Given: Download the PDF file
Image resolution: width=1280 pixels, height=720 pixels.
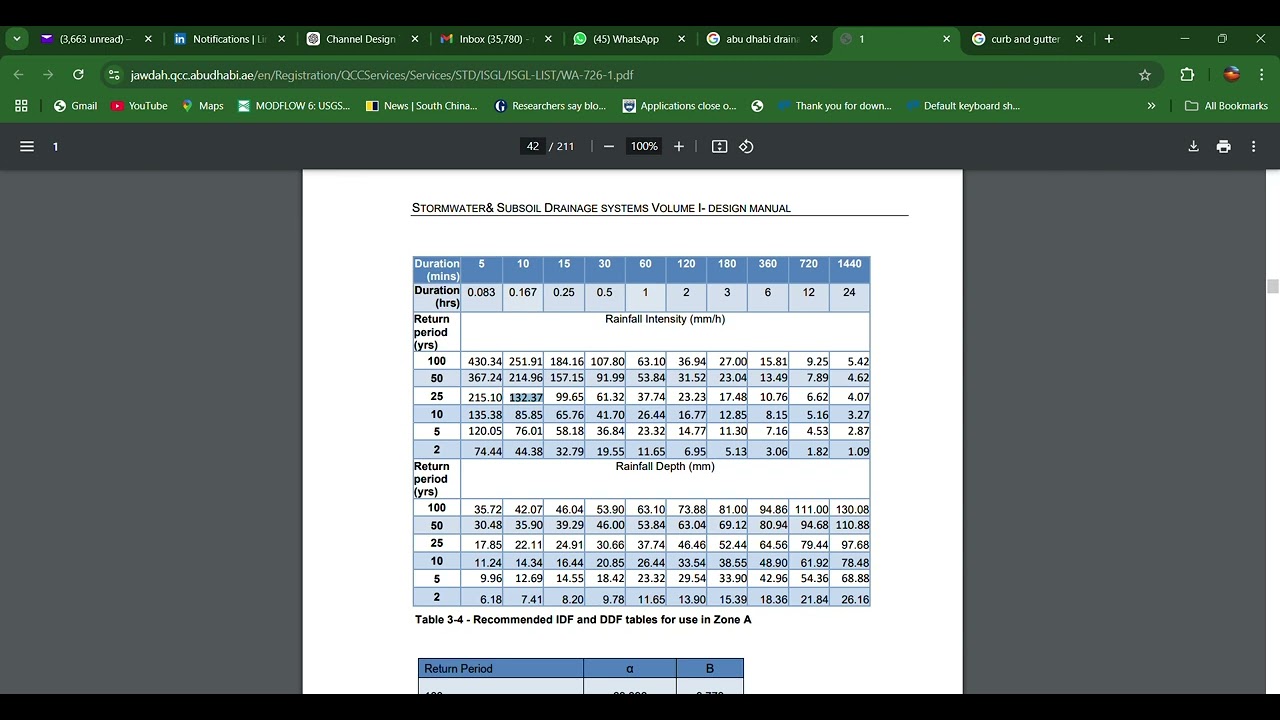Looking at the screenshot, I should click(1193, 146).
